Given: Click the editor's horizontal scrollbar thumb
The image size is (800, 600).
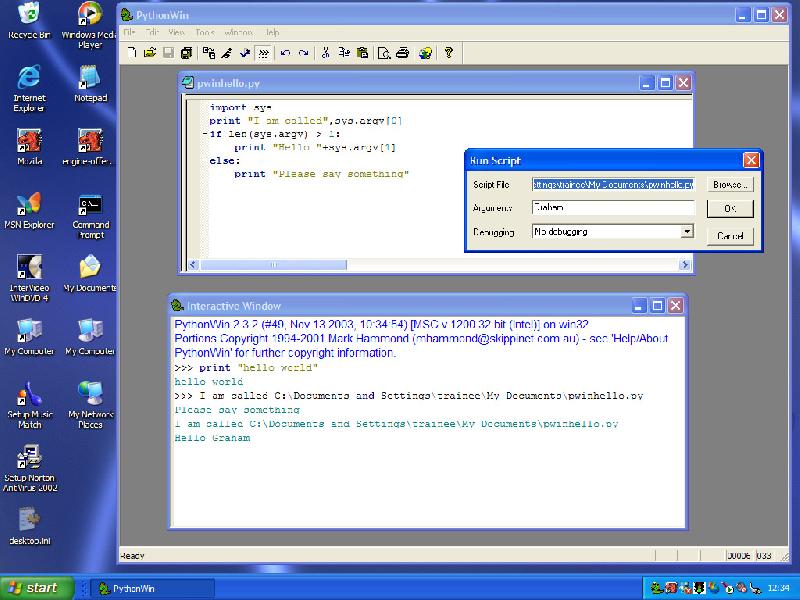Looking at the screenshot, I should coord(273,265).
